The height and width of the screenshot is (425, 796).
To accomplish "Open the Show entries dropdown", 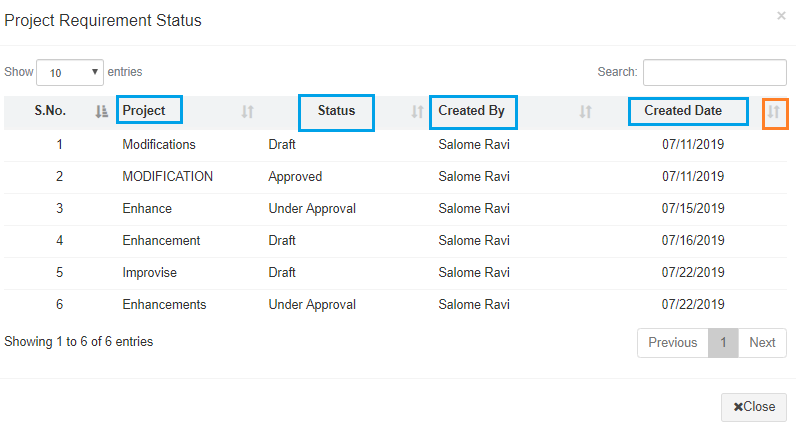I will pyautogui.click(x=70, y=72).
